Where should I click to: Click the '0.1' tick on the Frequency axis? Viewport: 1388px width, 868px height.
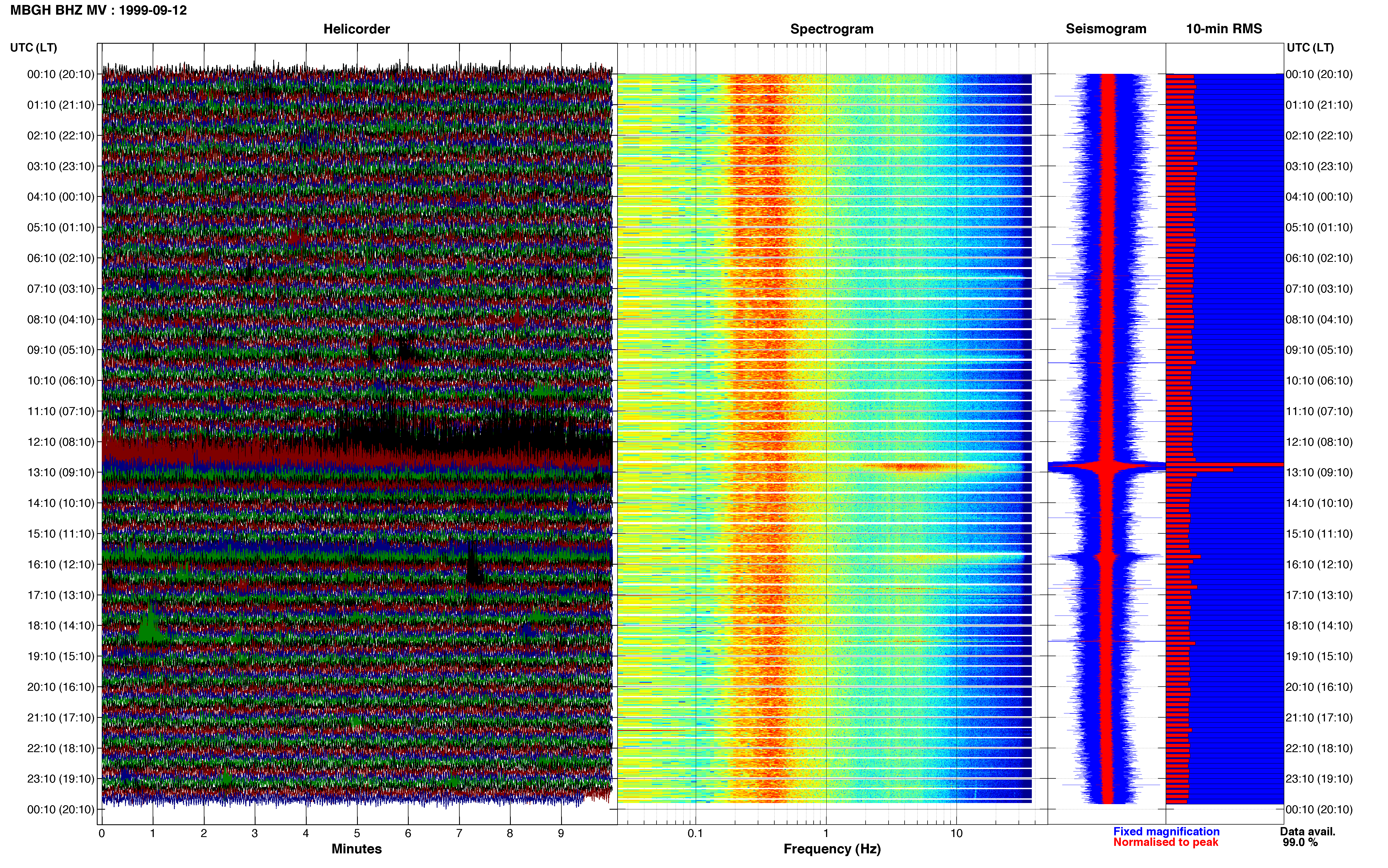click(x=695, y=833)
